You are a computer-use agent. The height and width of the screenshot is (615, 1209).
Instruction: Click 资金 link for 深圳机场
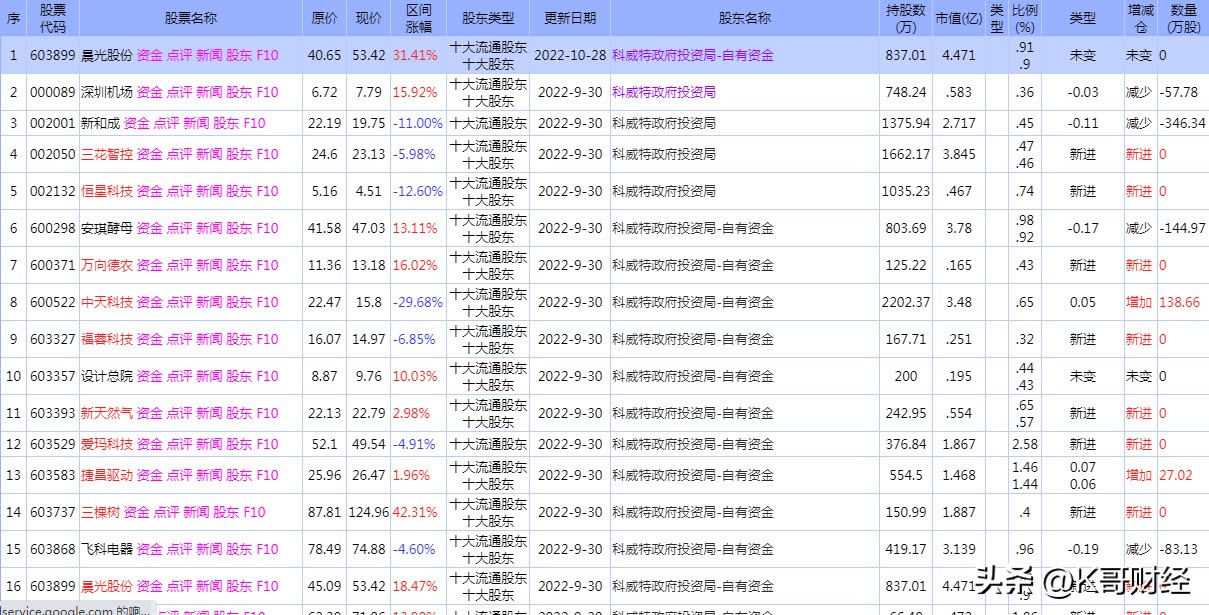click(149, 92)
